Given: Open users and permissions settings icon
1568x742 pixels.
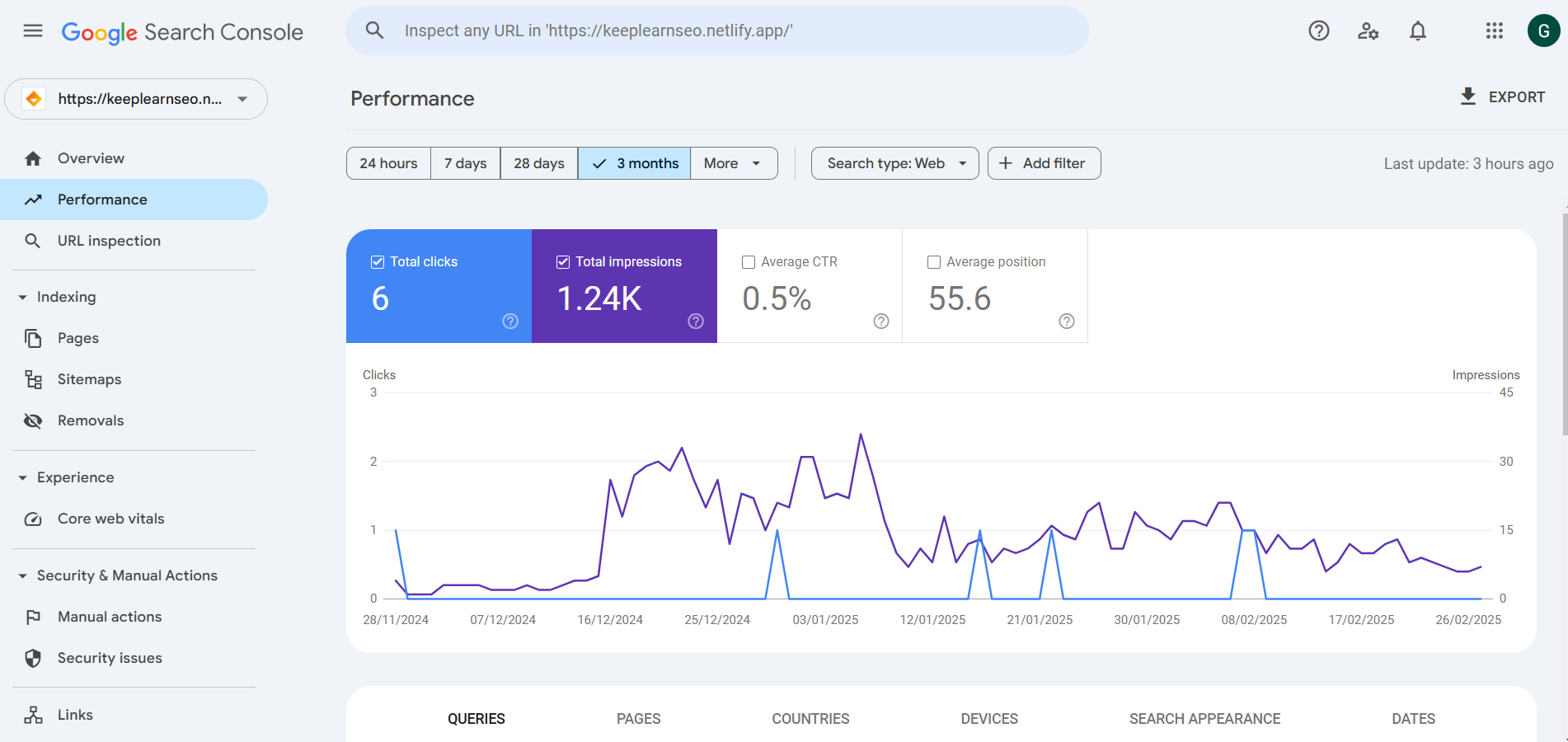Looking at the screenshot, I should click(1368, 31).
